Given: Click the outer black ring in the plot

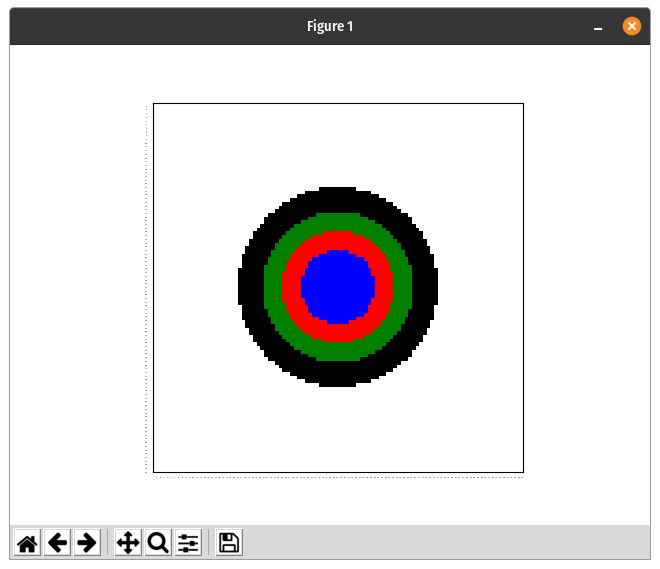Looking at the screenshot, I should 338,200.
